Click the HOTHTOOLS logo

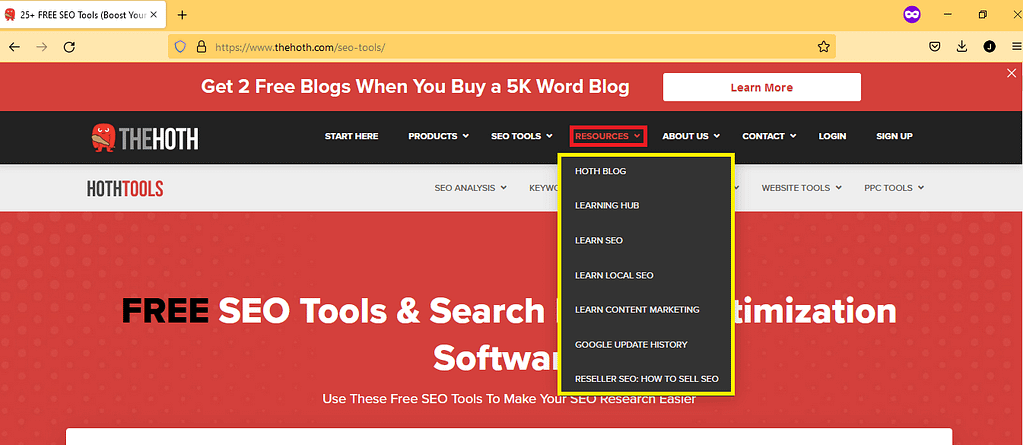pos(125,189)
